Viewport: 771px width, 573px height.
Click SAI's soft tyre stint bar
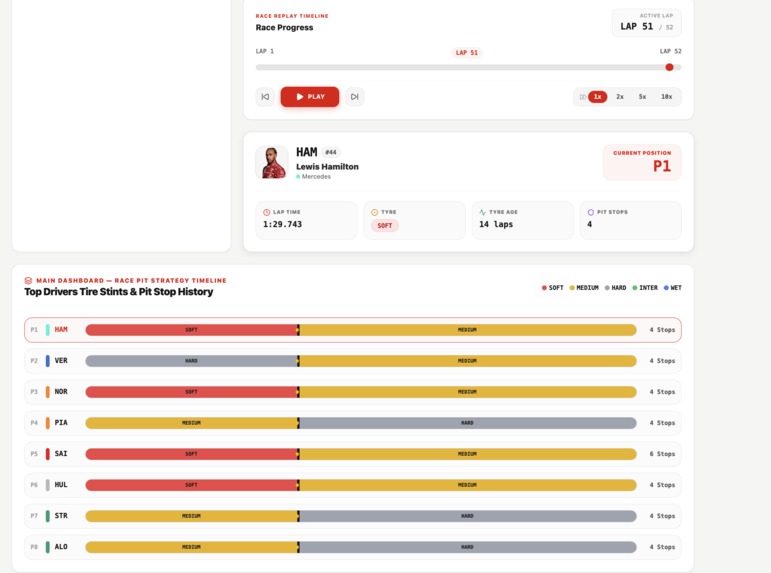(191, 454)
